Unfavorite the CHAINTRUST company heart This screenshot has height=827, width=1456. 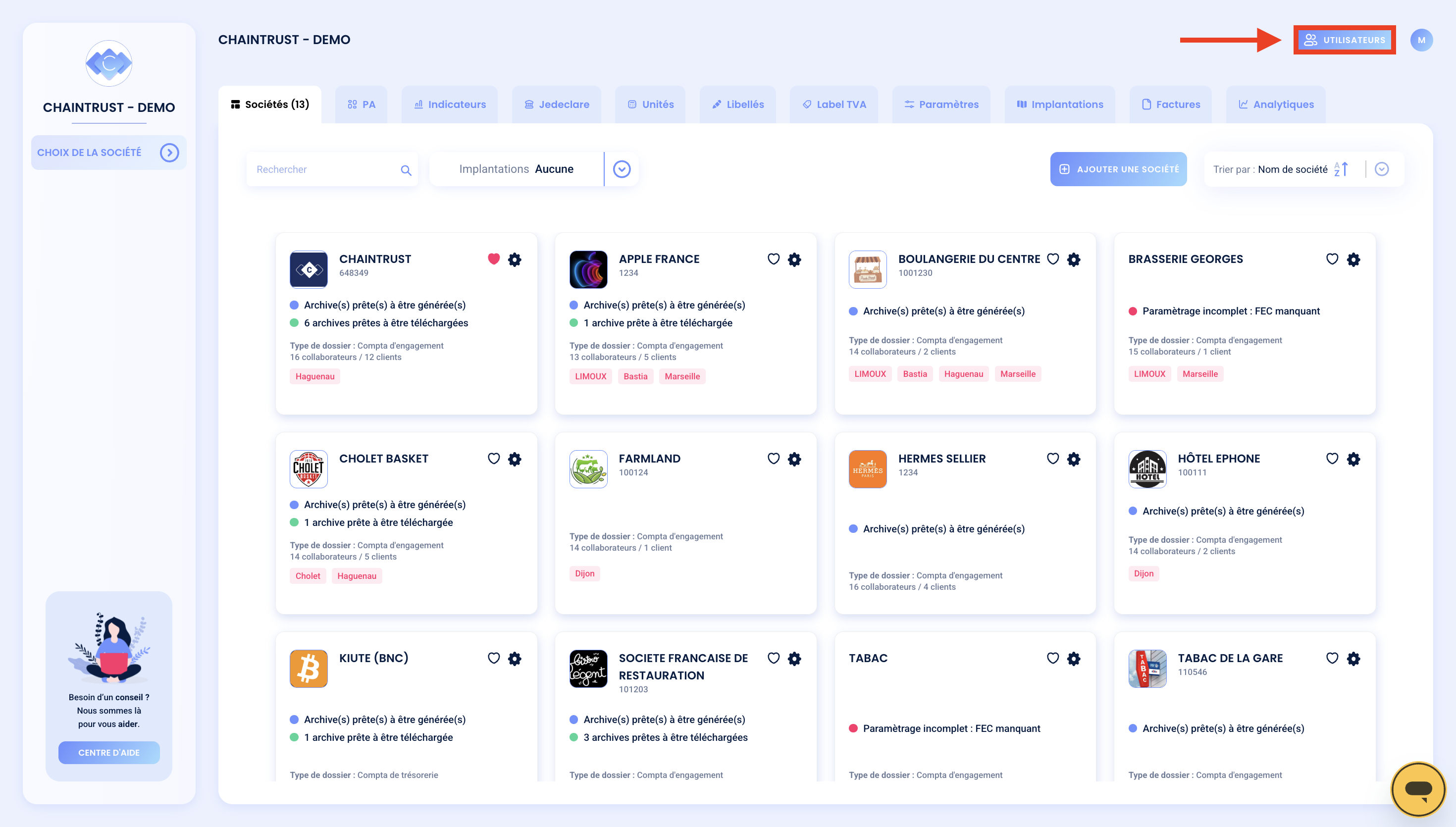tap(494, 259)
